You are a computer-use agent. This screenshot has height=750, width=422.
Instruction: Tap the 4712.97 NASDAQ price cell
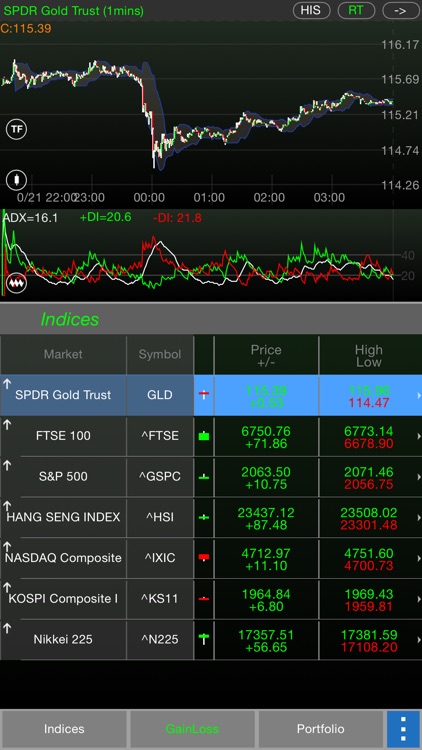click(266, 559)
